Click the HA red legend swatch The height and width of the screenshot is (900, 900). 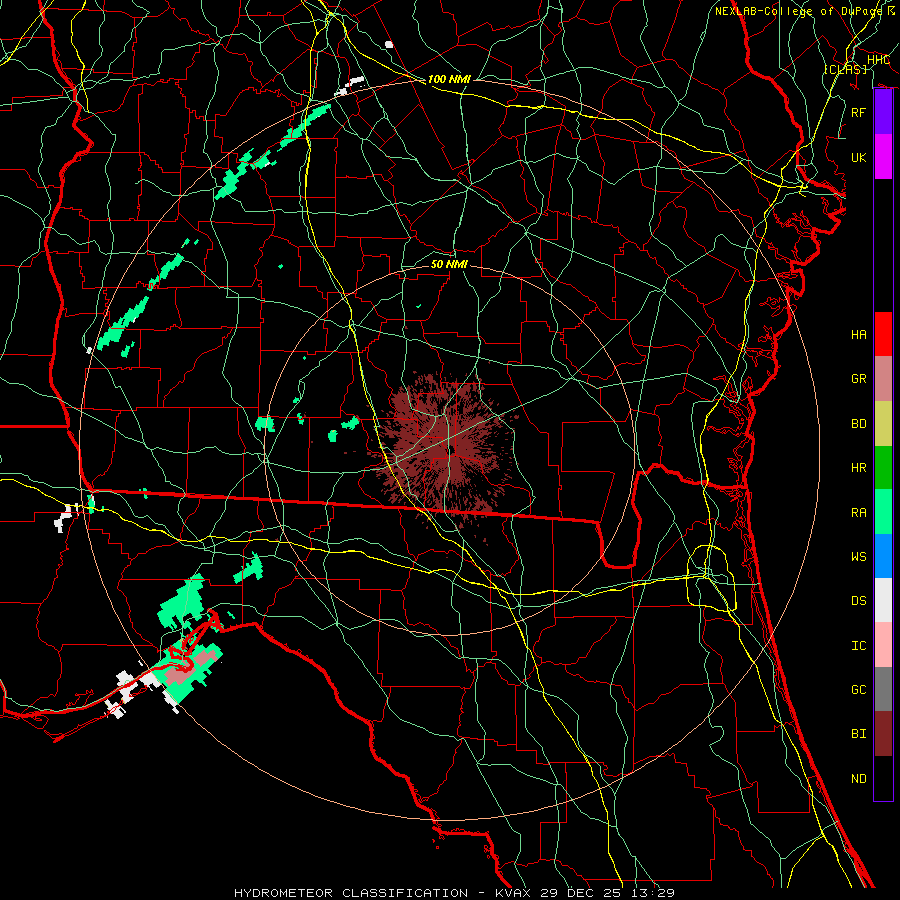pyautogui.click(x=883, y=334)
